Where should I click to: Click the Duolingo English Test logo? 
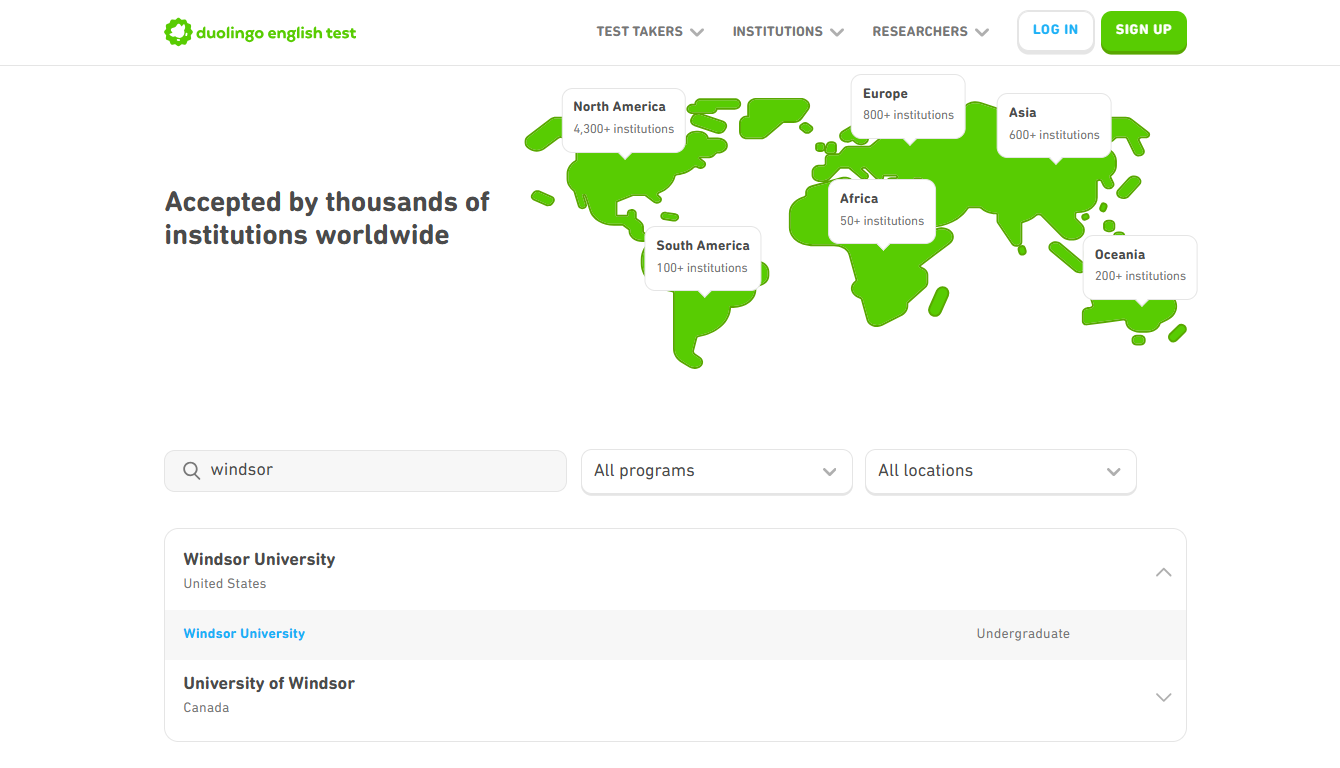coord(260,32)
